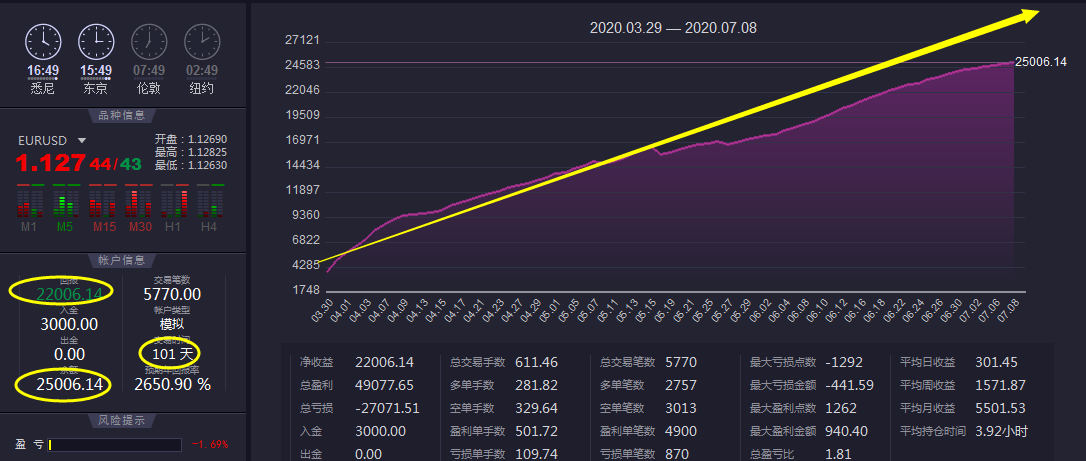Click the EURUSD price 1.12744/43
The image size is (1086, 461).
coord(79,164)
